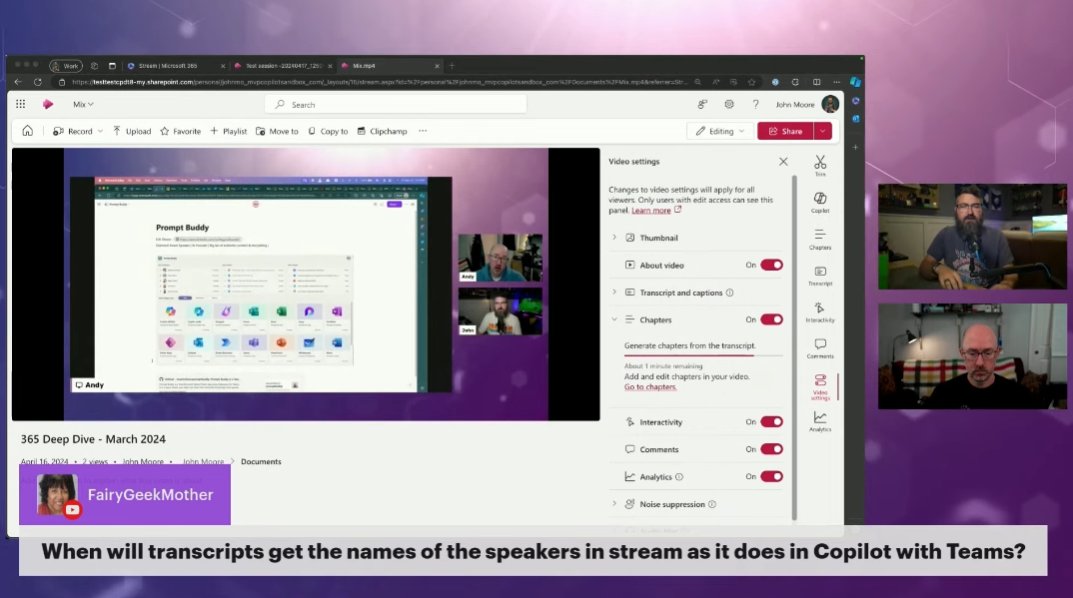
Task: Open Documents breadcrumb link
Action: point(261,462)
